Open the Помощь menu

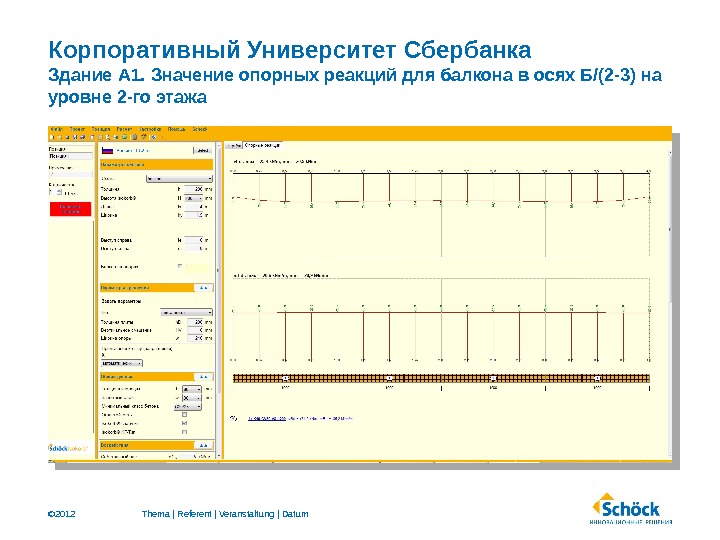click(176, 129)
